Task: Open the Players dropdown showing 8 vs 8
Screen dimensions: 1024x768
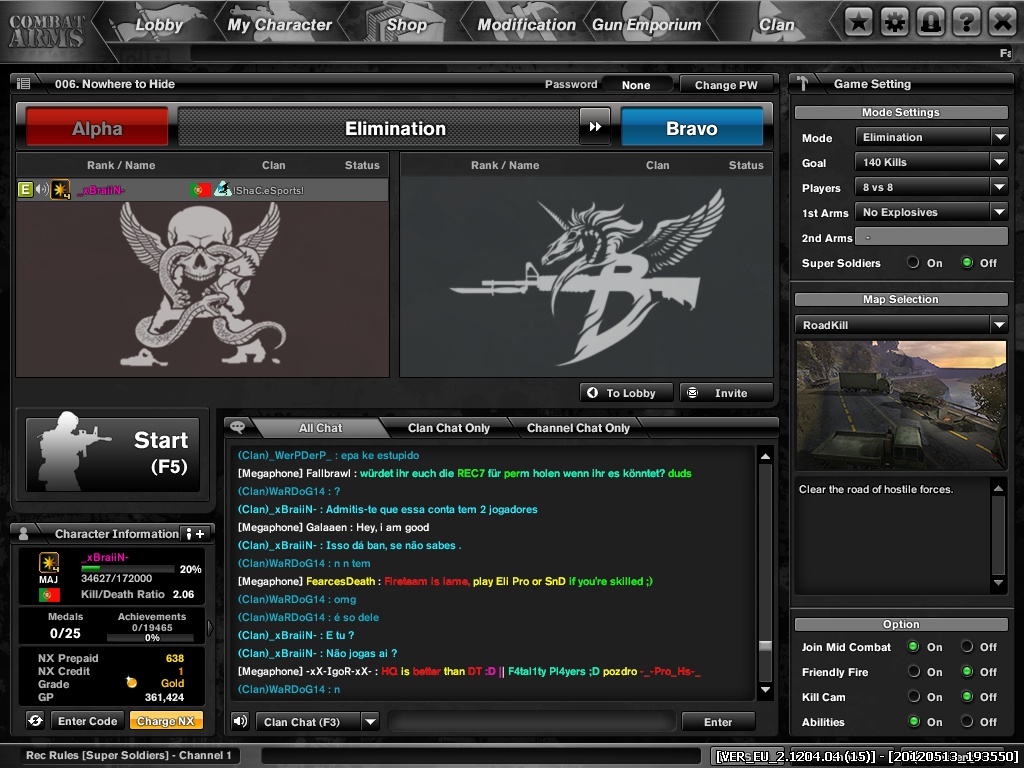Action: [x=931, y=187]
